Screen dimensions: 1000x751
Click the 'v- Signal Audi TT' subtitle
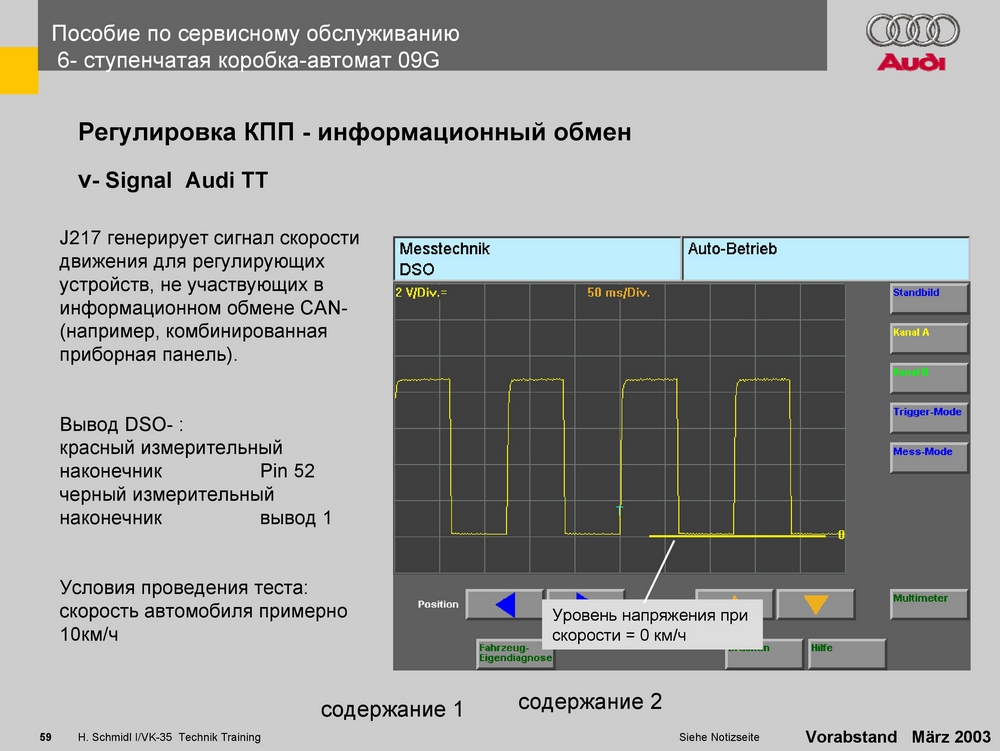(x=173, y=180)
